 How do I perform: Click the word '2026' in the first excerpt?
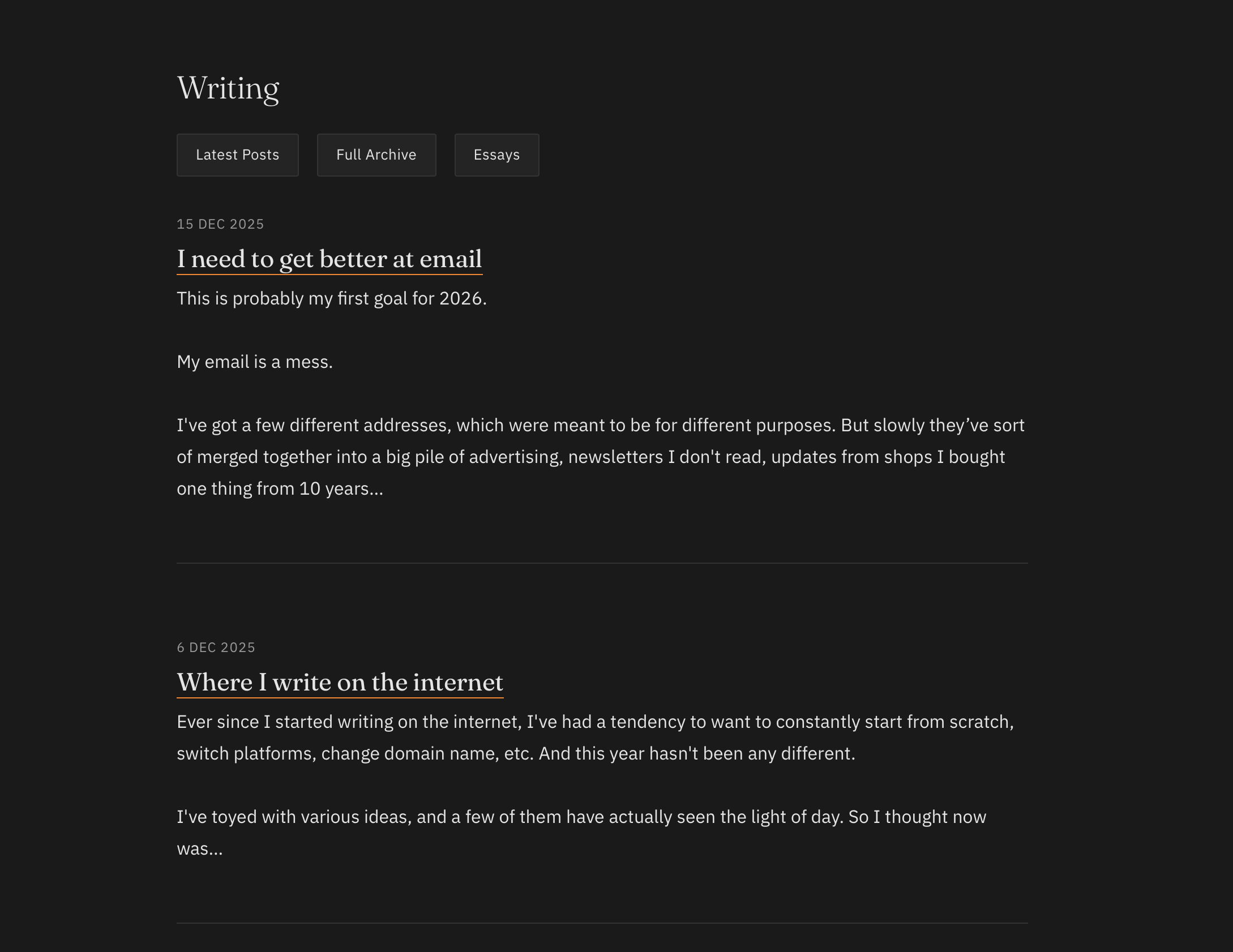pos(460,298)
